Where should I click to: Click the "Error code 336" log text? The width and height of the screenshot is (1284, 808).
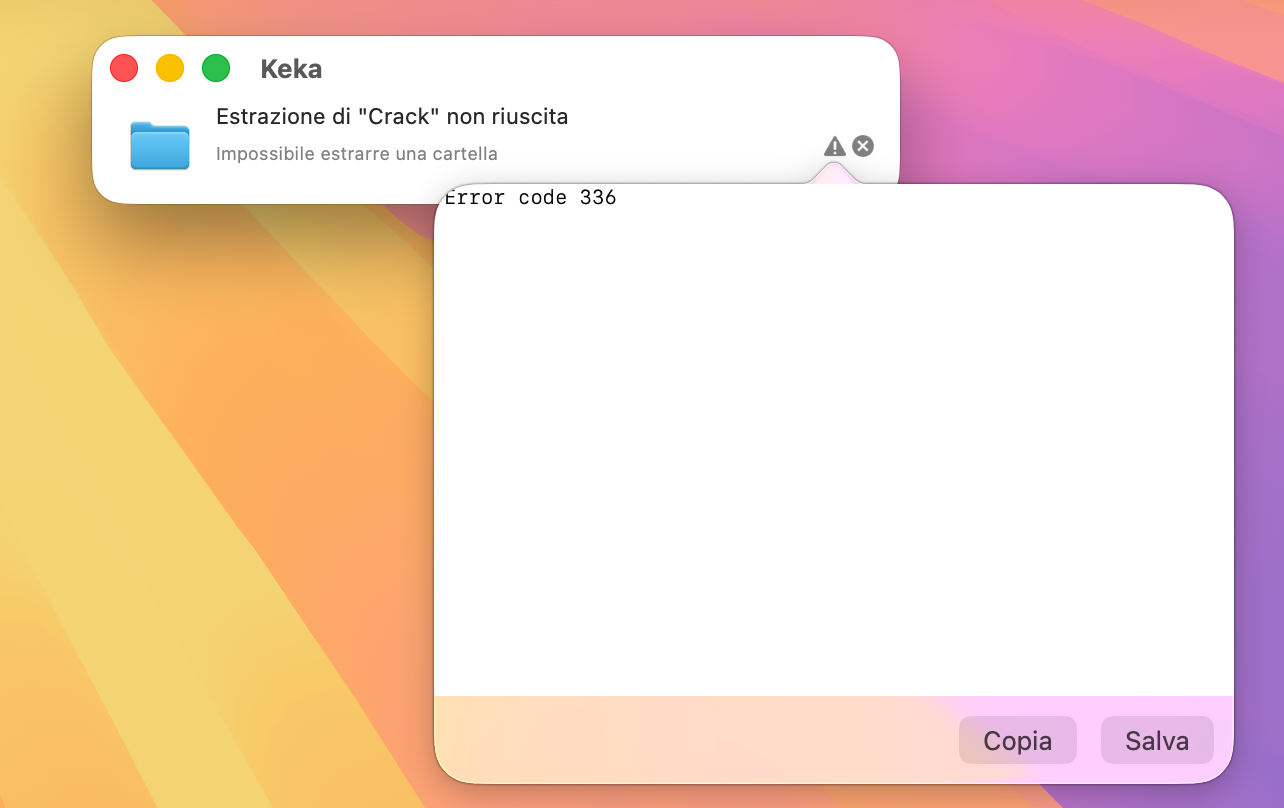(x=530, y=198)
